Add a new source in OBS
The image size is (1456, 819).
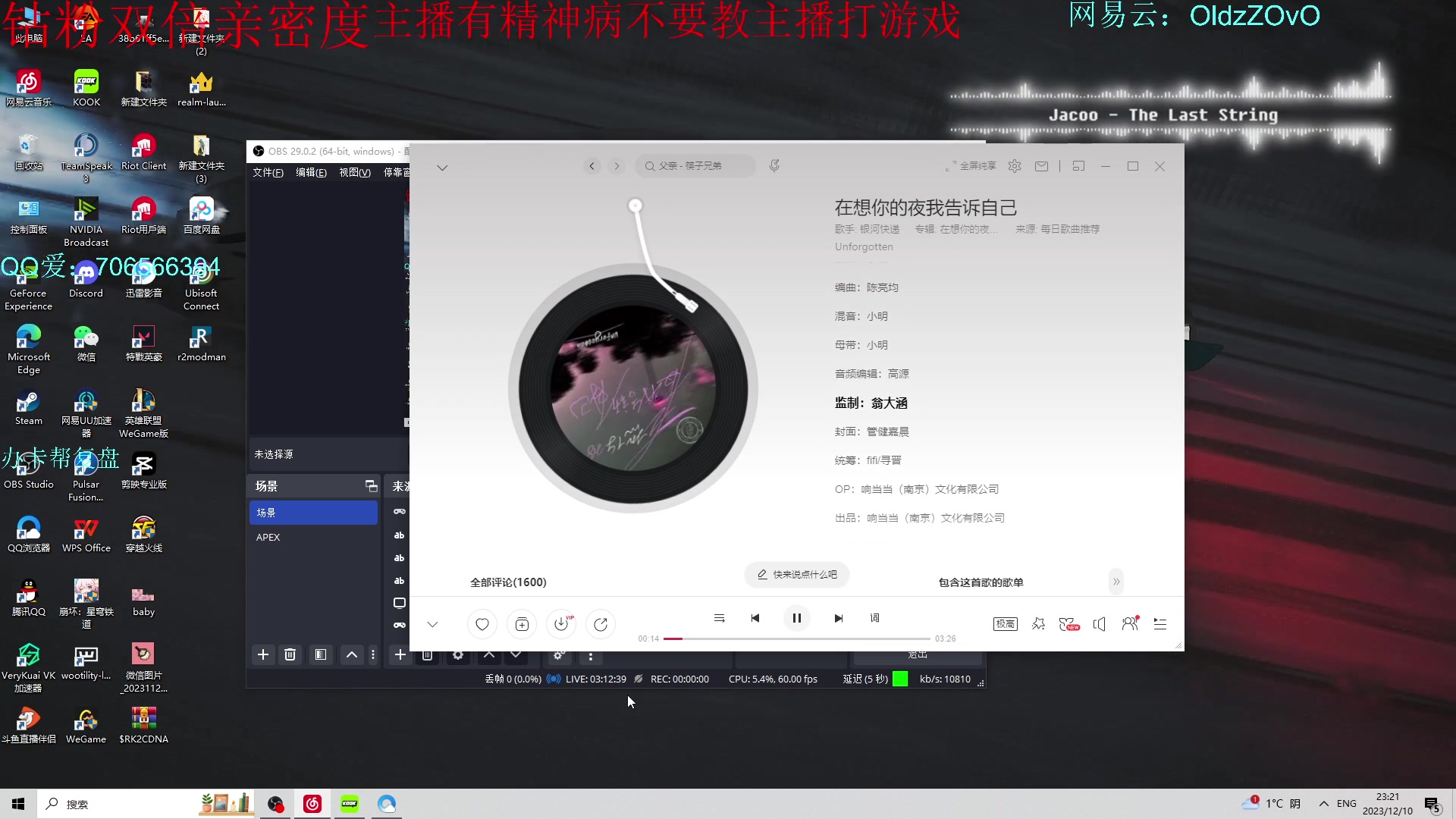(x=400, y=654)
